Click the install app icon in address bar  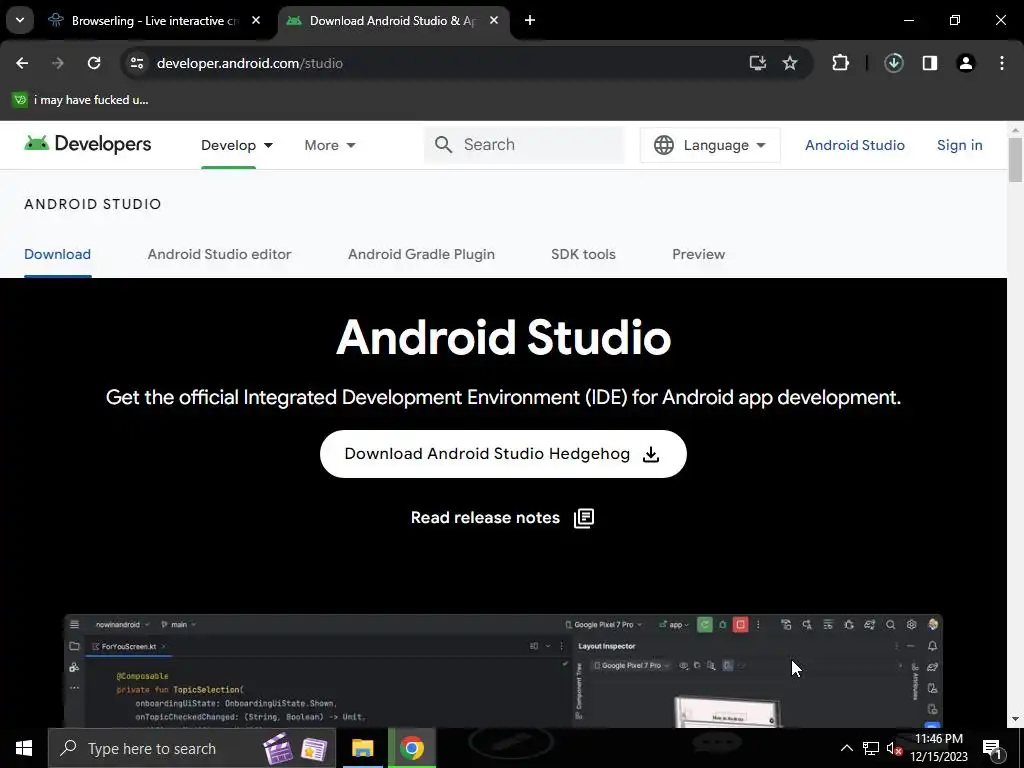[758, 63]
